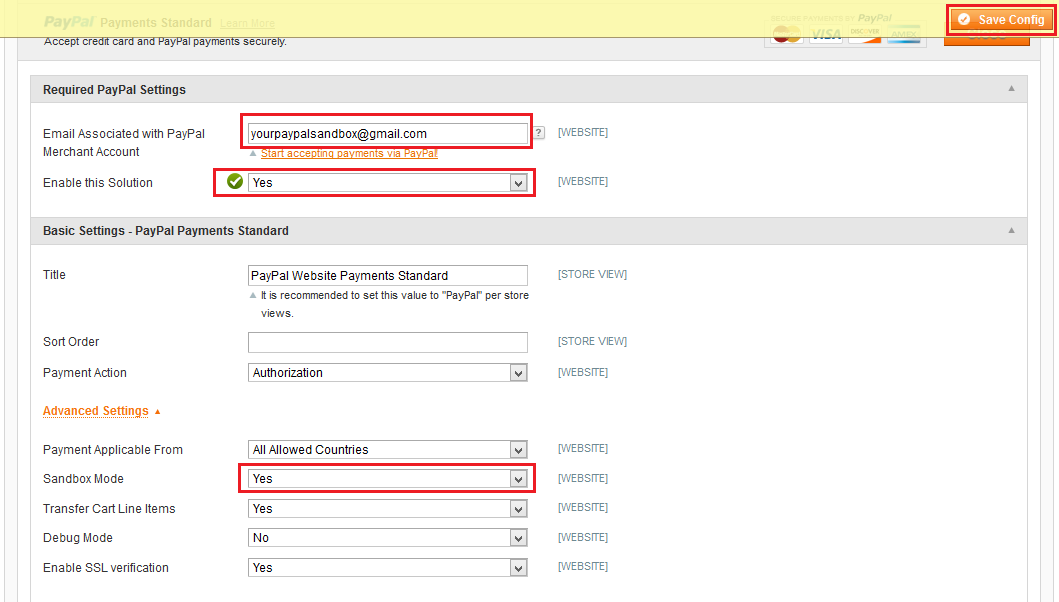1059x602 pixels.
Task: Click the Sort Order label
Action: click(x=71, y=342)
